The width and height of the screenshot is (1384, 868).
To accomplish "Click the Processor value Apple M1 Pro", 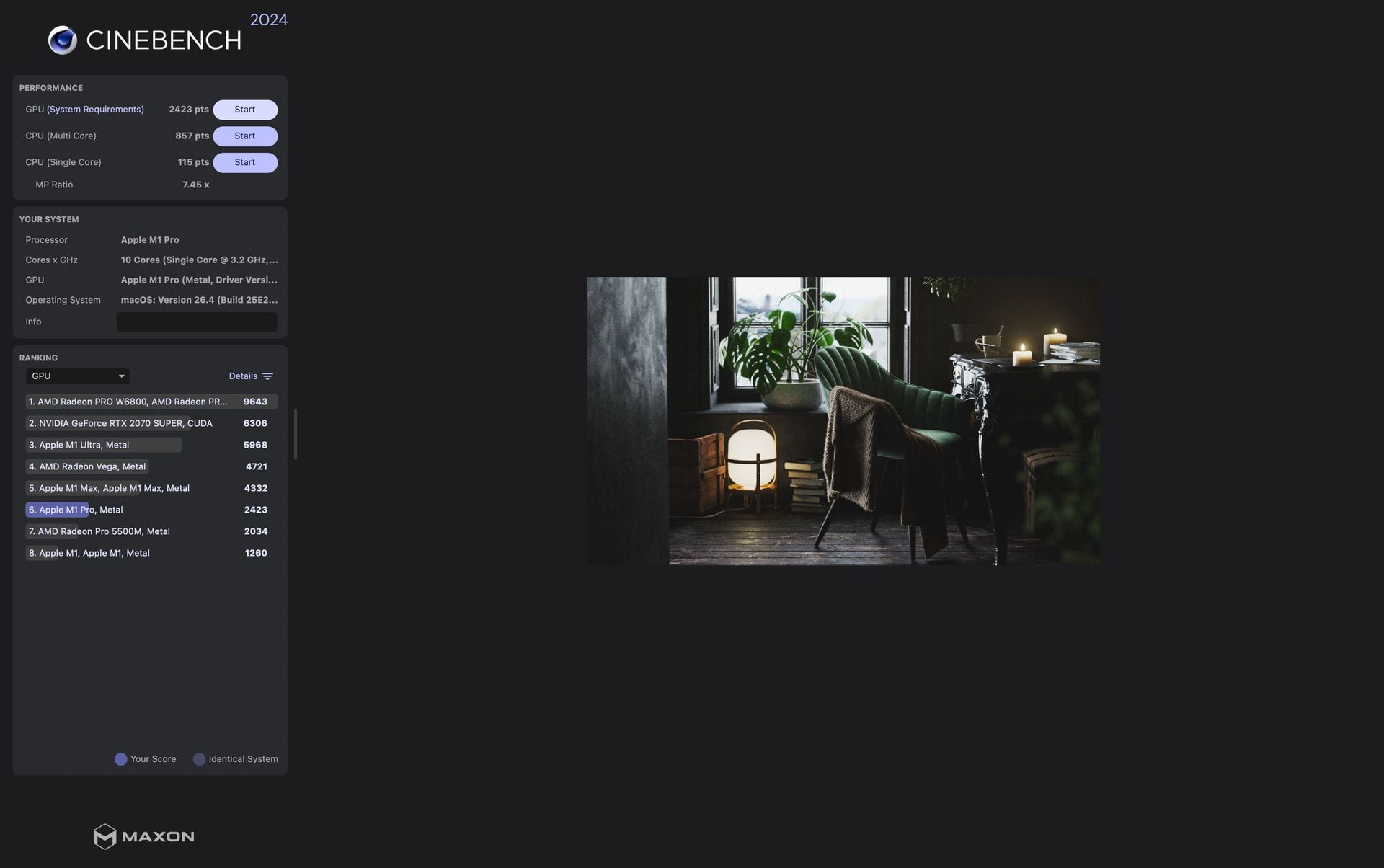I will pyautogui.click(x=150, y=240).
